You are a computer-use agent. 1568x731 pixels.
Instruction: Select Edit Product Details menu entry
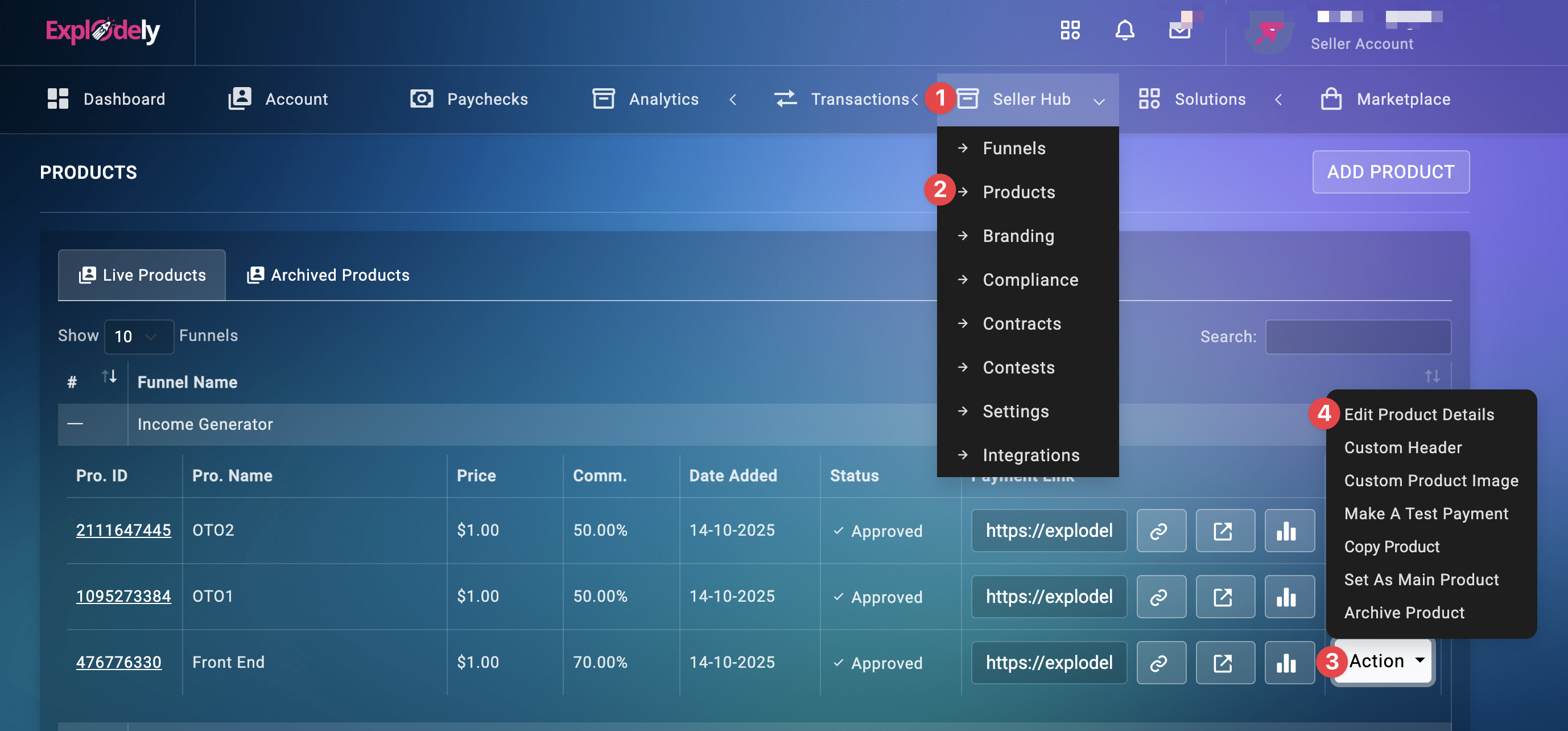[x=1418, y=414]
